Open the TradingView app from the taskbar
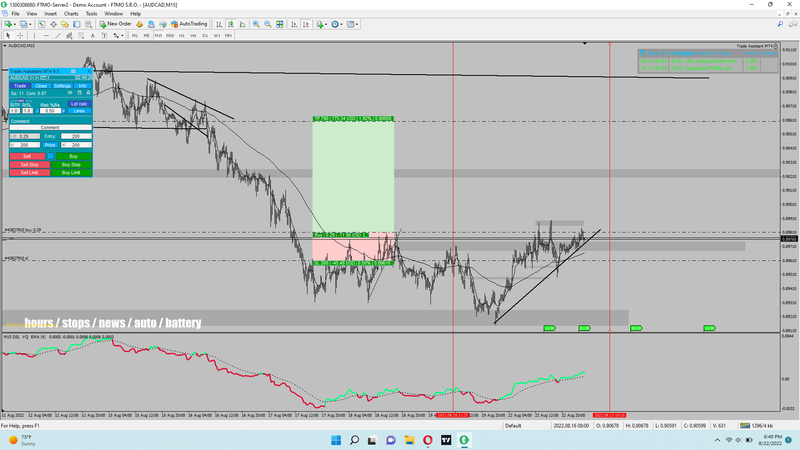Screen dimensions: 800x450 tap(446, 440)
